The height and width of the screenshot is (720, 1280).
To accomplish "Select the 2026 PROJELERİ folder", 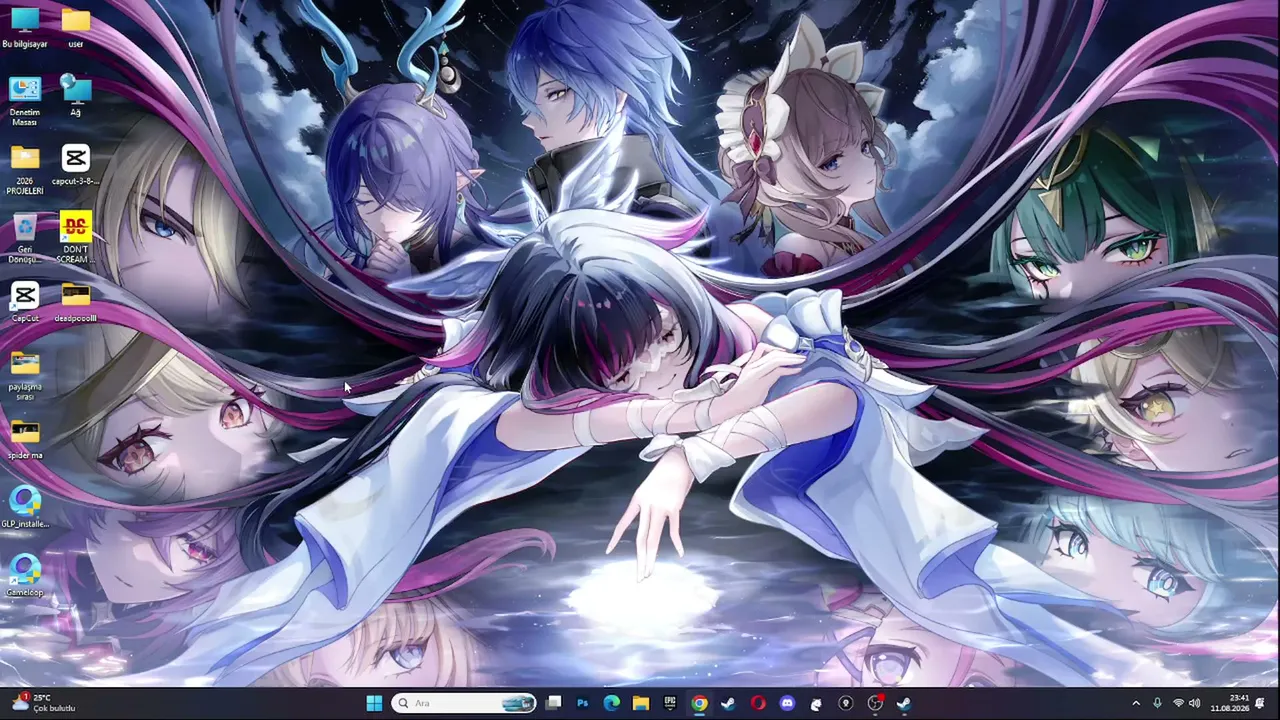I will [x=25, y=170].
